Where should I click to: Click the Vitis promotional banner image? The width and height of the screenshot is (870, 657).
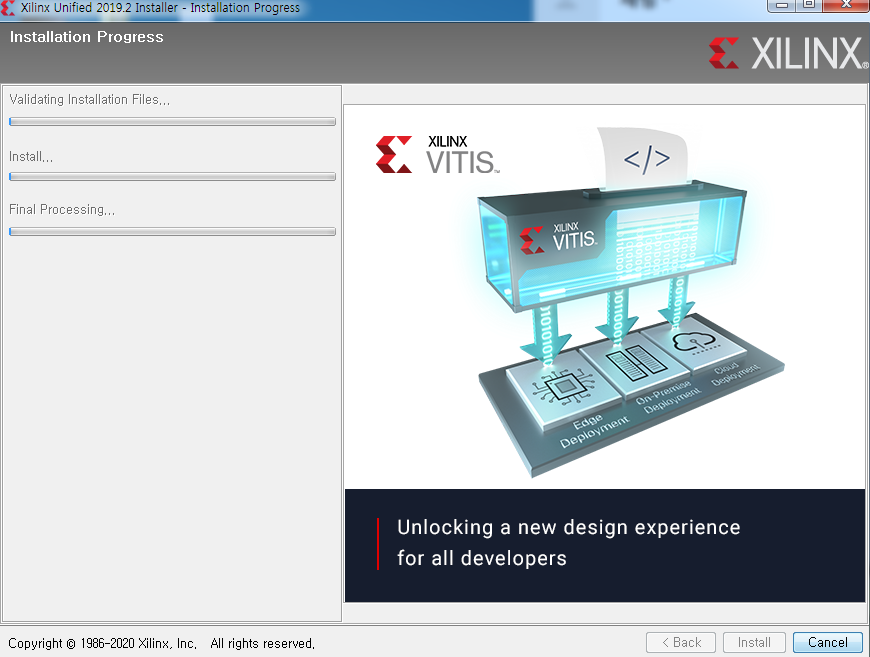605,353
